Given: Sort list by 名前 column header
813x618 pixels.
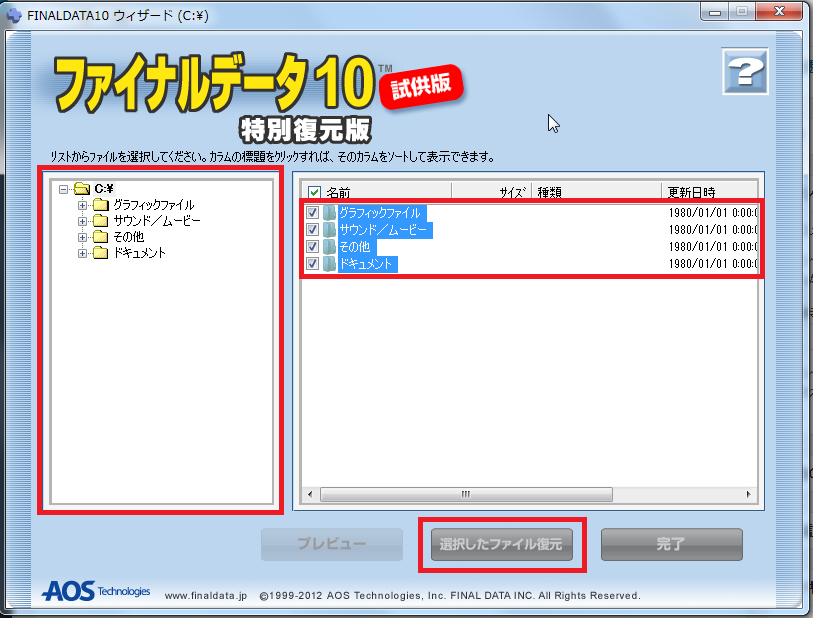Looking at the screenshot, I should pos(338,192).
